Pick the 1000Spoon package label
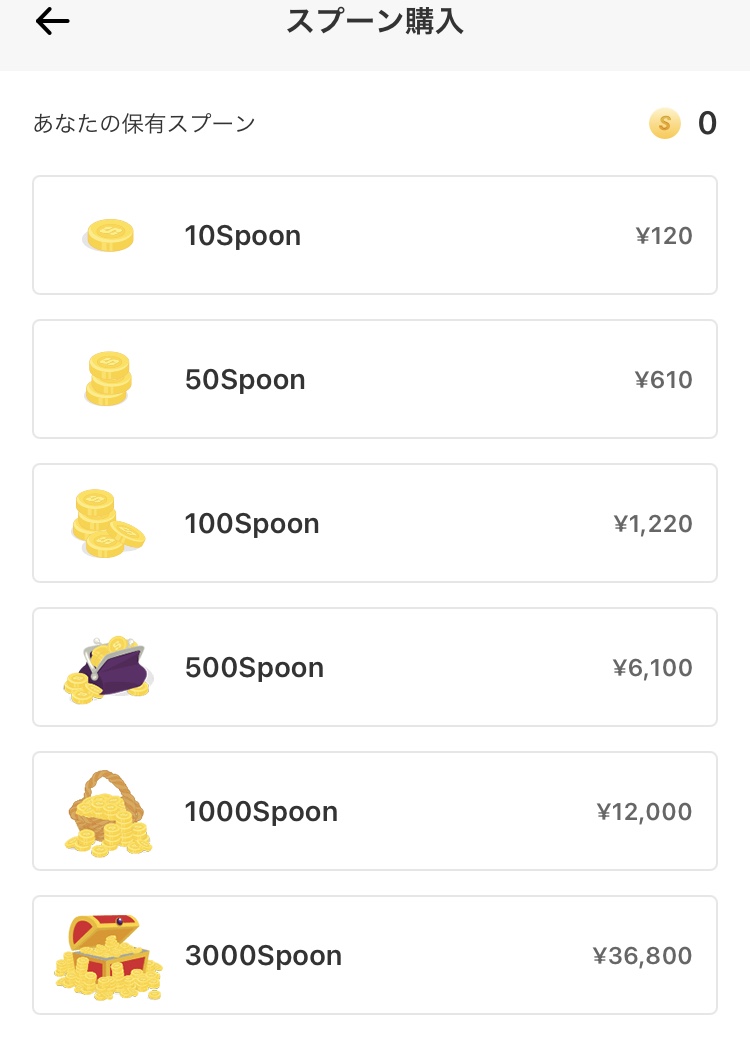Screen dimensions: 750x1052 coord(261,812)
